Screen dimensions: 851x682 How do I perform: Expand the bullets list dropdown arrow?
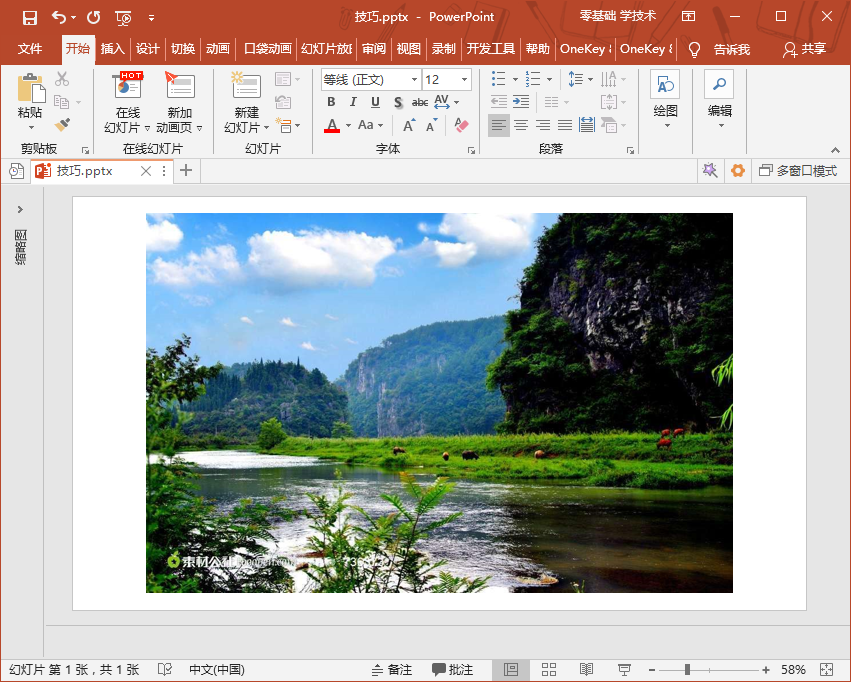(x=515, y=80)
